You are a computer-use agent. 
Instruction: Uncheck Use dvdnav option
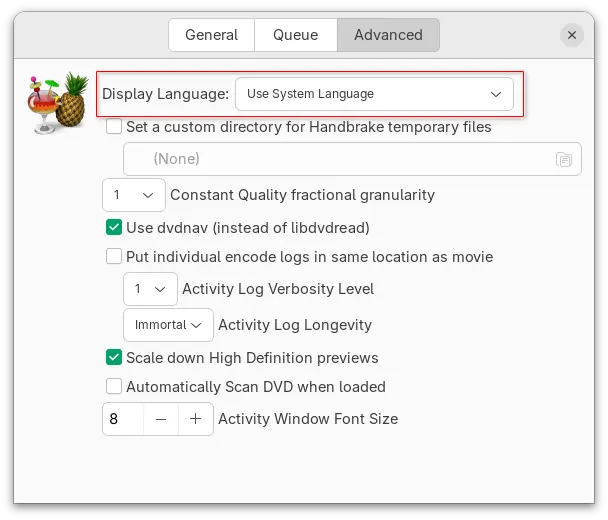114,228
